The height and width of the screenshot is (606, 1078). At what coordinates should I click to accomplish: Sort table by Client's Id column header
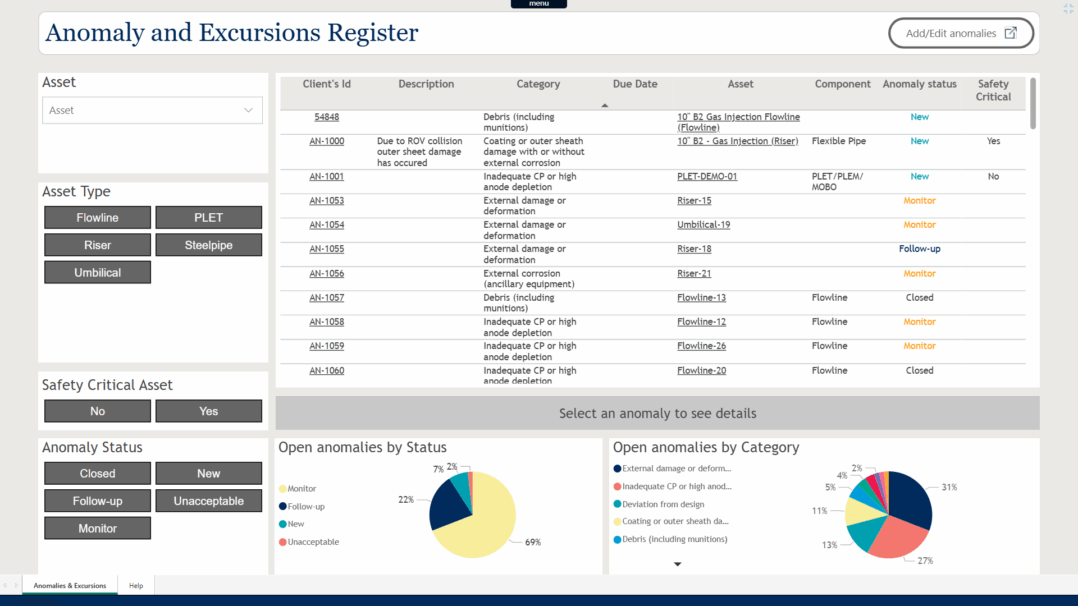click(x=327, y=84)
